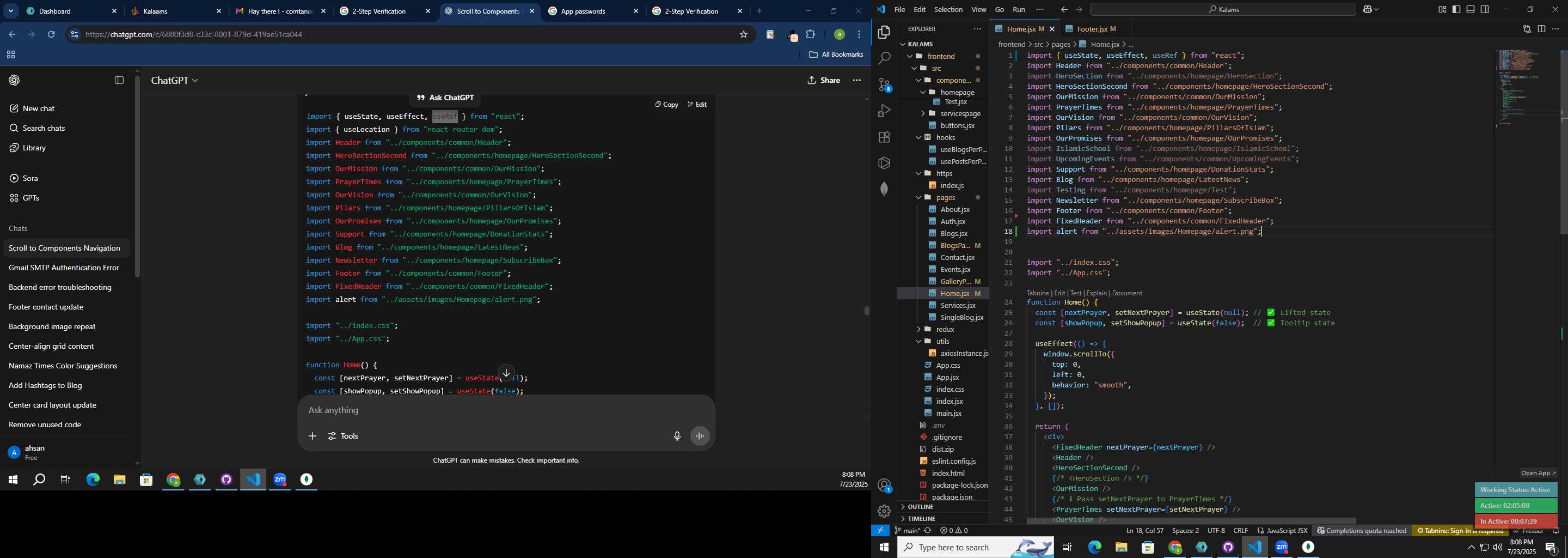
Task: Click VS Code Kalams command center search
Action: (x=1222, y=10)
